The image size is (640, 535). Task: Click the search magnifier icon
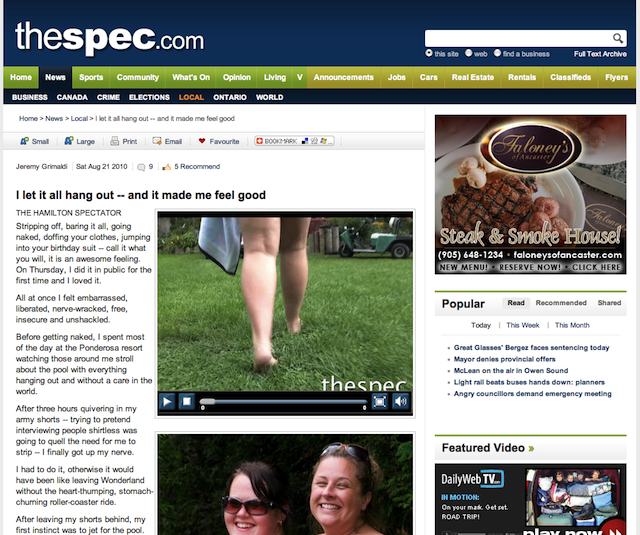(618, 38)
